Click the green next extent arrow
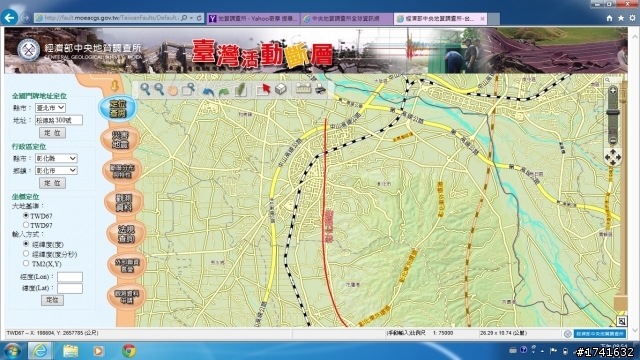This screenshot has width=640, height=360. tap(224, 91)
